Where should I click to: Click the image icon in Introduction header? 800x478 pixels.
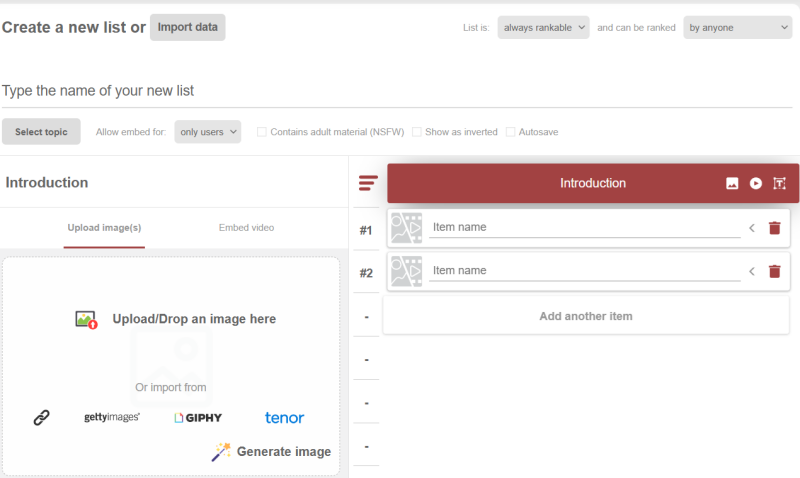732,183
